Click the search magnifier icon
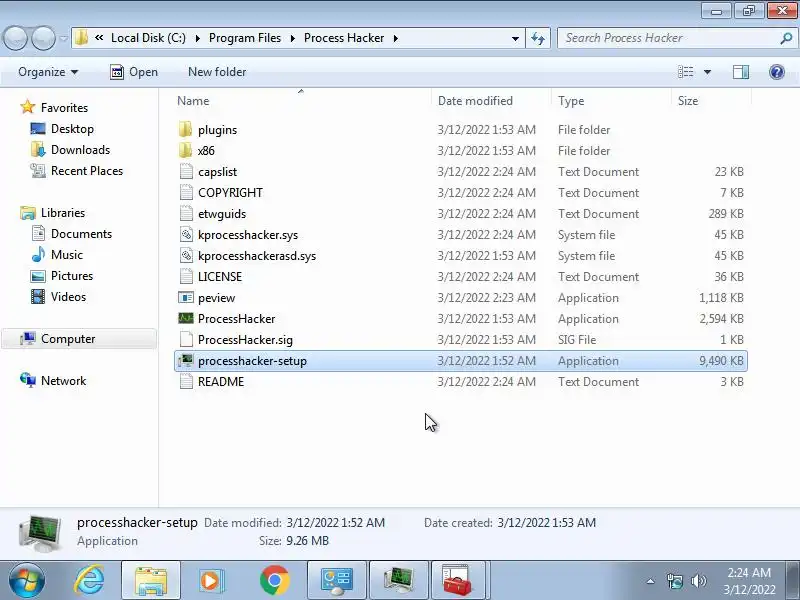 (786, 38)
